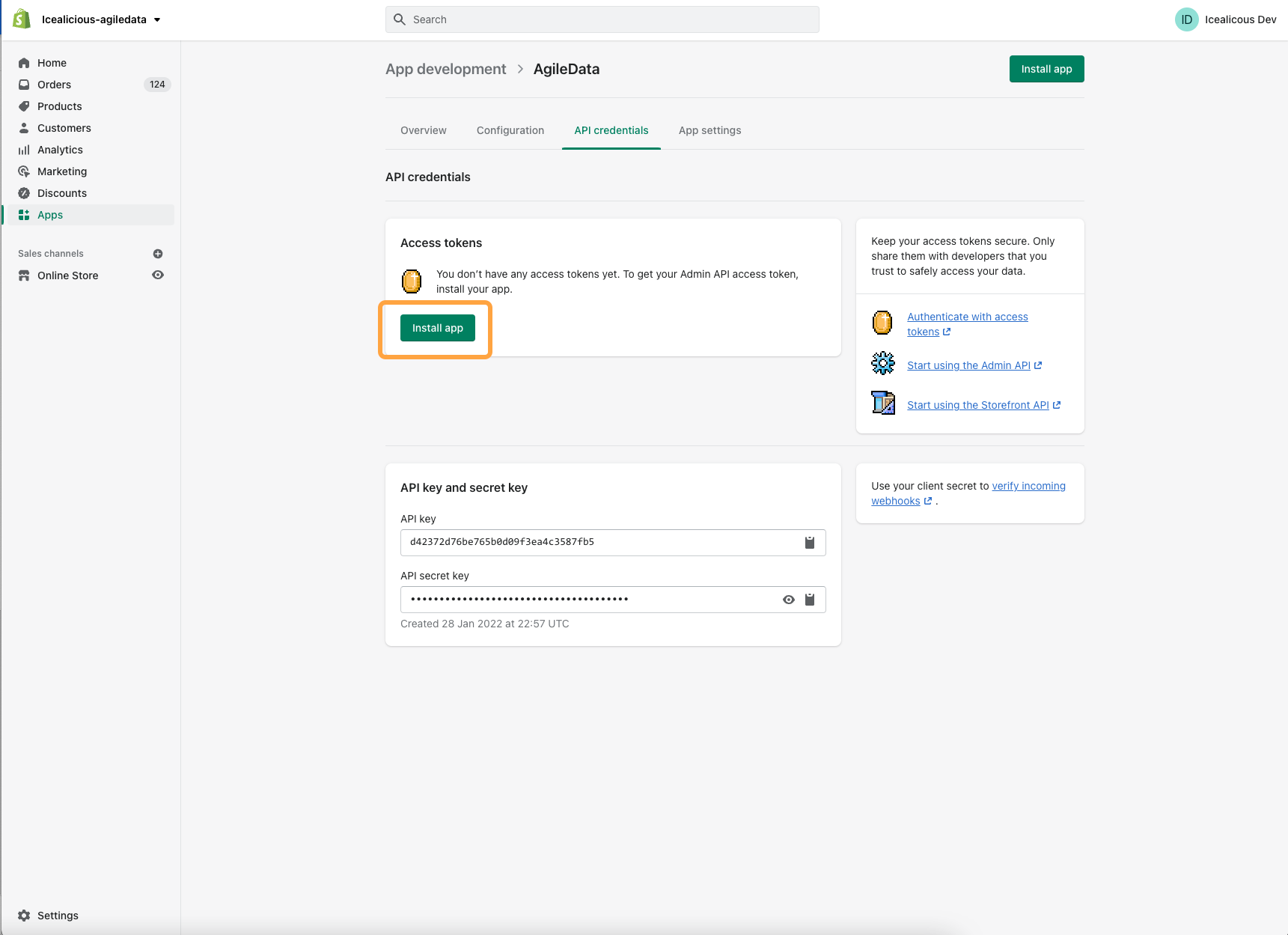Open the ID user avatar menu

point(1187,19)
